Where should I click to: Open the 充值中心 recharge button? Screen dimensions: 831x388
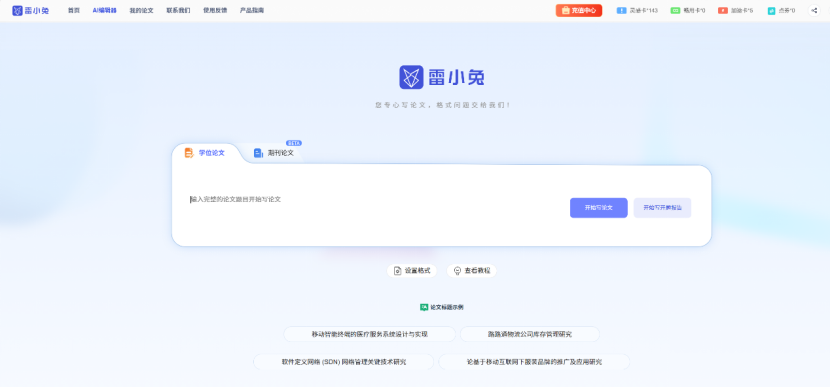(579, 11)
